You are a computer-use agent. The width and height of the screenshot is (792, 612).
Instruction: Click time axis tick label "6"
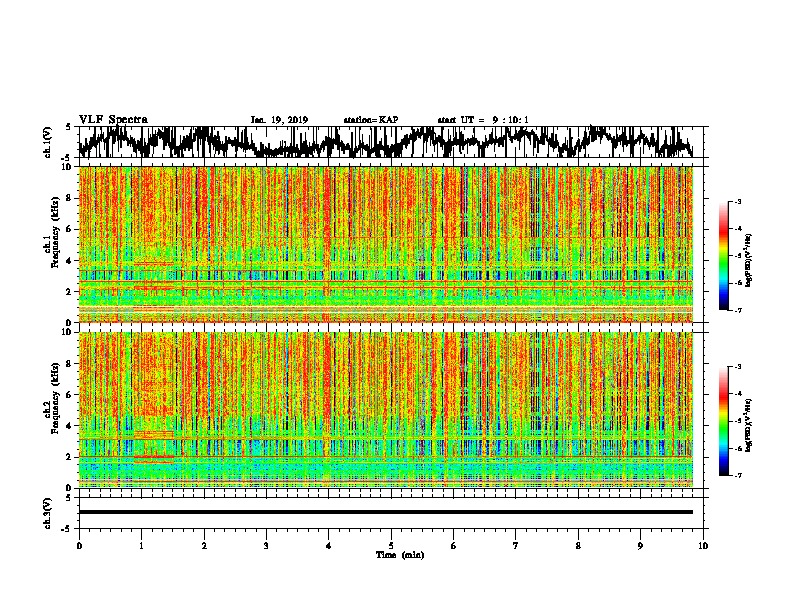tap(454, 546)
